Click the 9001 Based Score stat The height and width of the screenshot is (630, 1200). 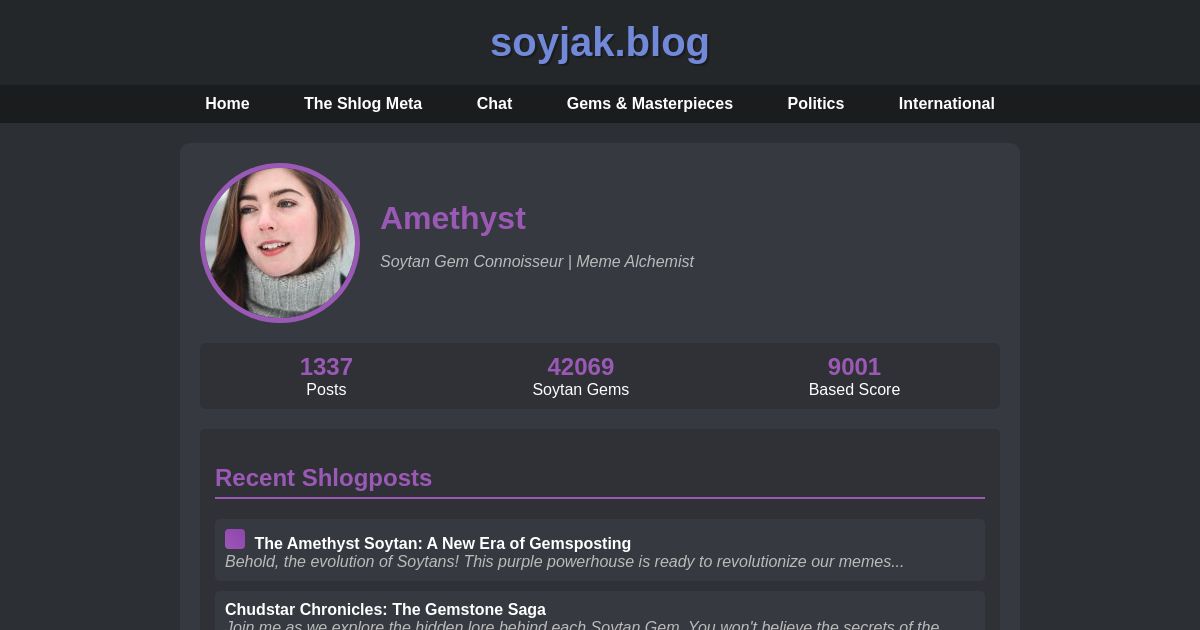pyautogui.click(x=854, y=376)
